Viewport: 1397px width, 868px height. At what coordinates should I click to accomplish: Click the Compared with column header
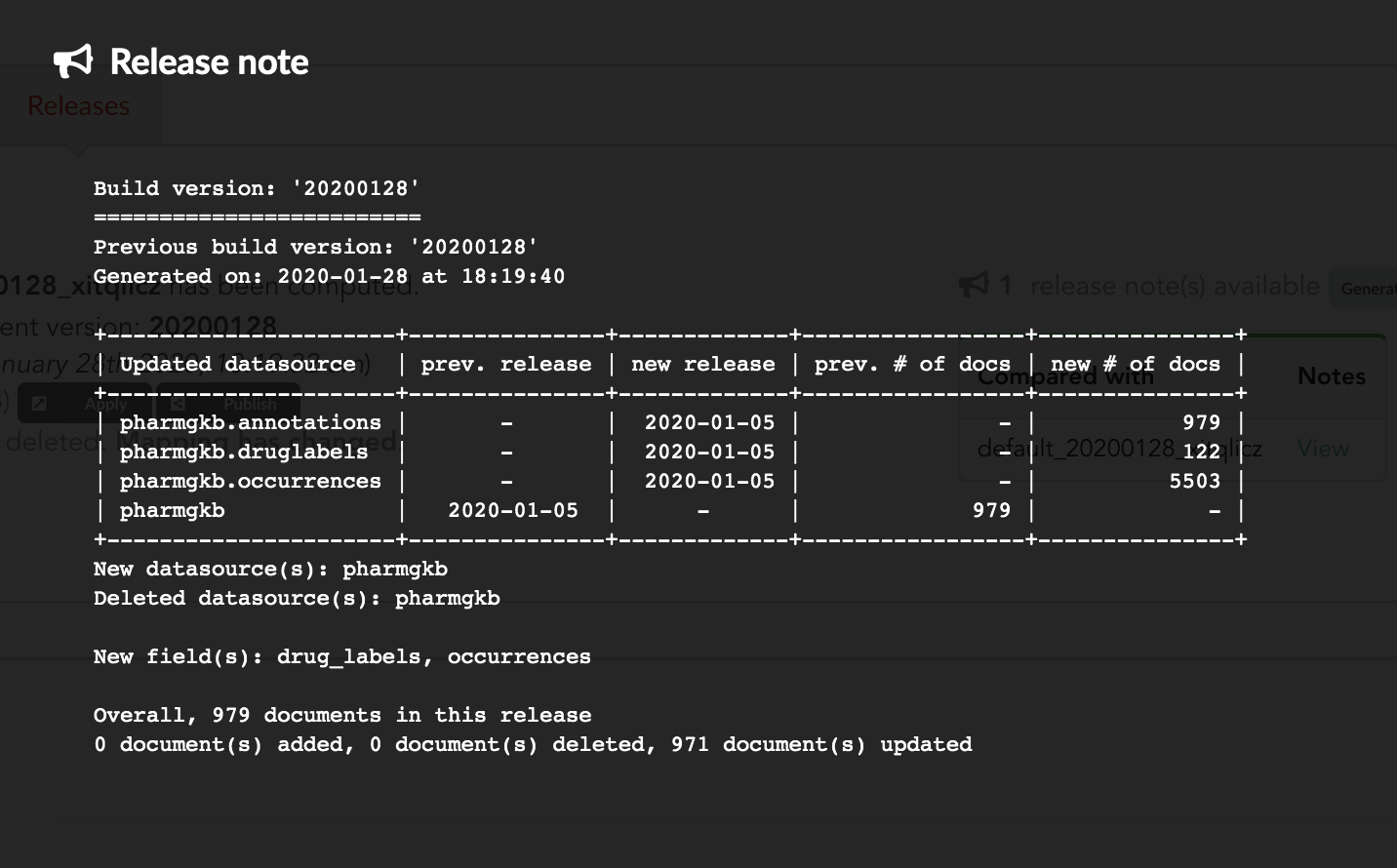pyautogui.click(x=1065, y=376)
